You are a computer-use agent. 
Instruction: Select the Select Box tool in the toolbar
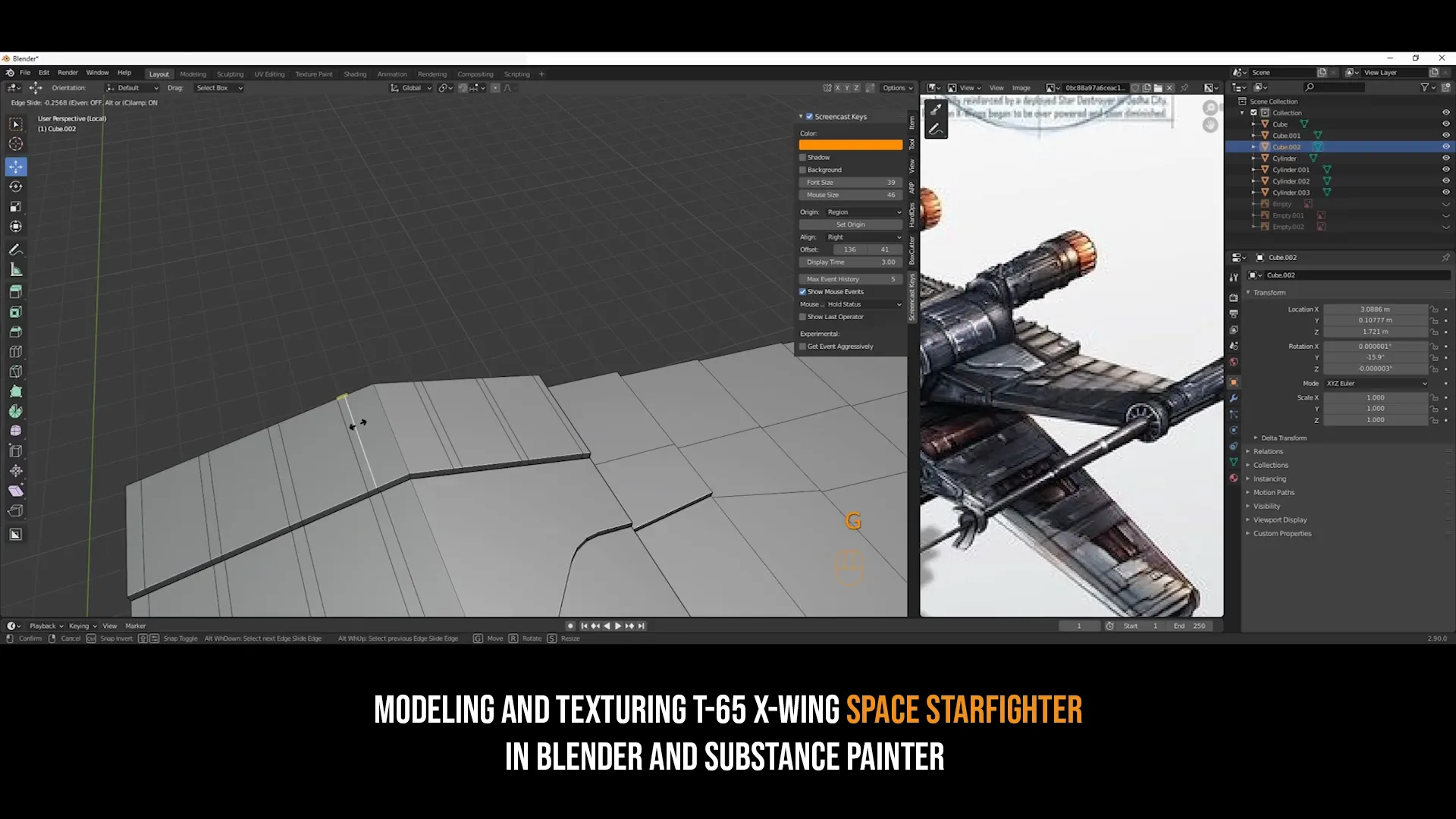point(16,124)
